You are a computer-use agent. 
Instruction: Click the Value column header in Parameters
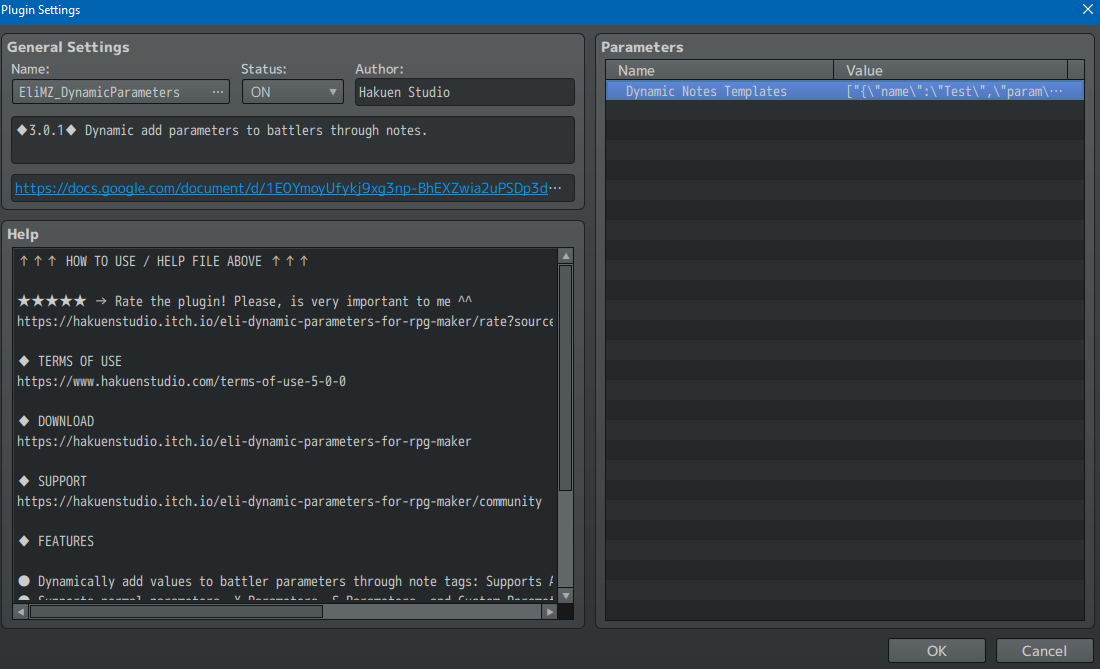tap(951, 70)
